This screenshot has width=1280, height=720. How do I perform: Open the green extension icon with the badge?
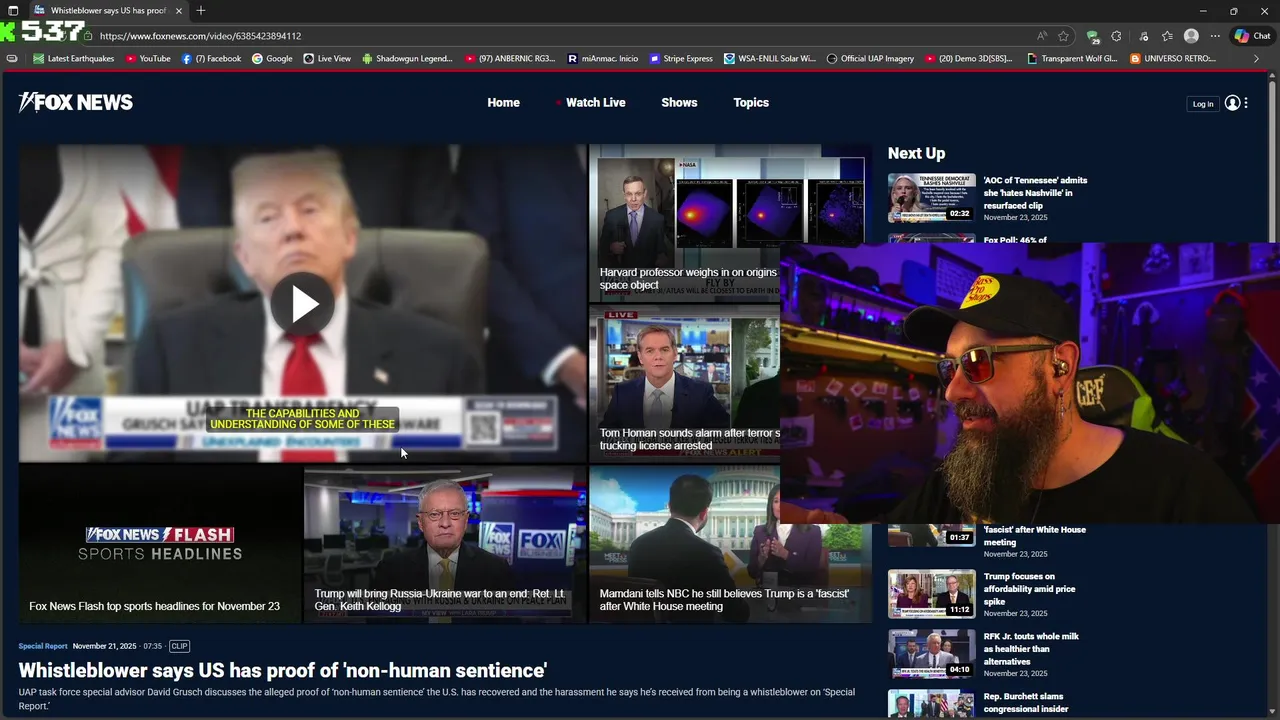[x=1093, y=36]
